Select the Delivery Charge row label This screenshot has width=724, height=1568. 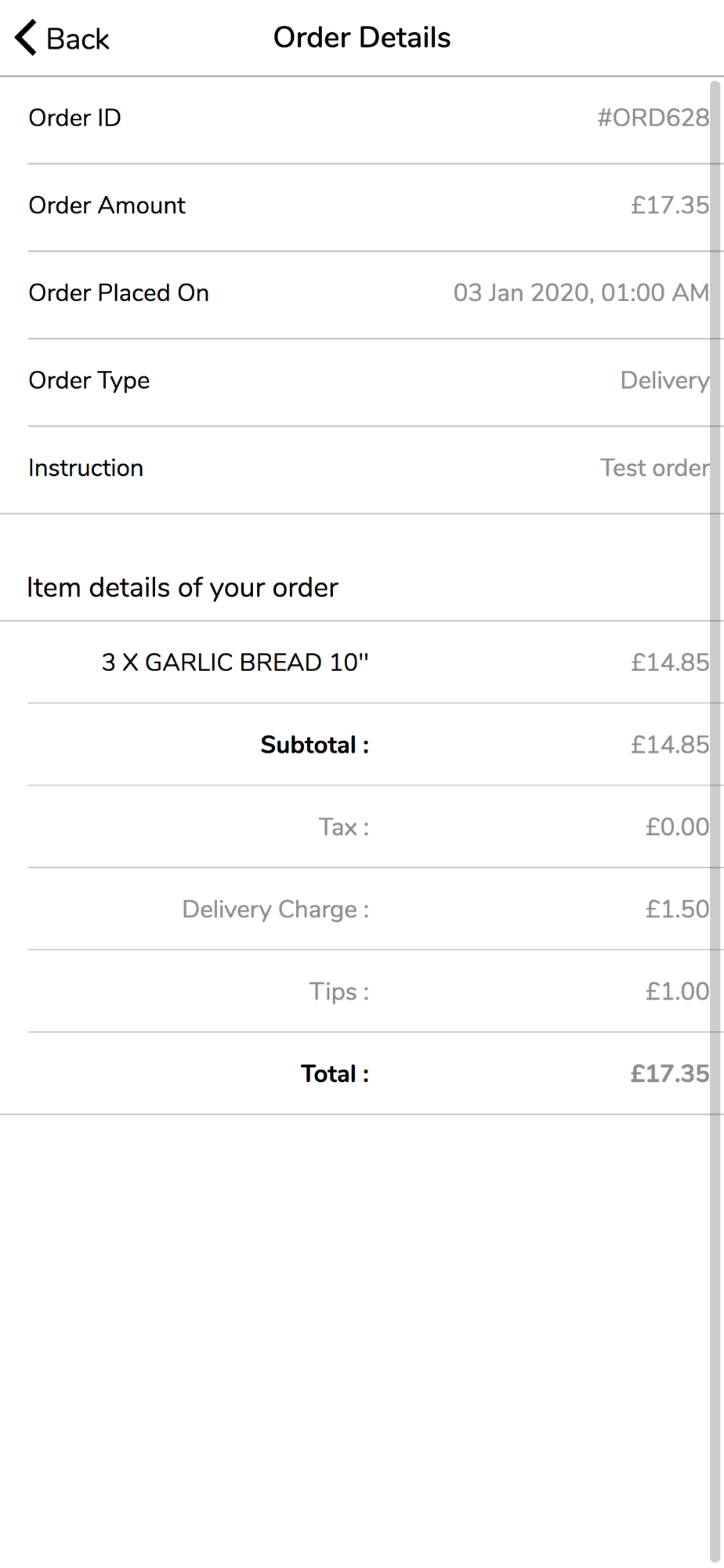pyautogui.click(x=276, y=909)
